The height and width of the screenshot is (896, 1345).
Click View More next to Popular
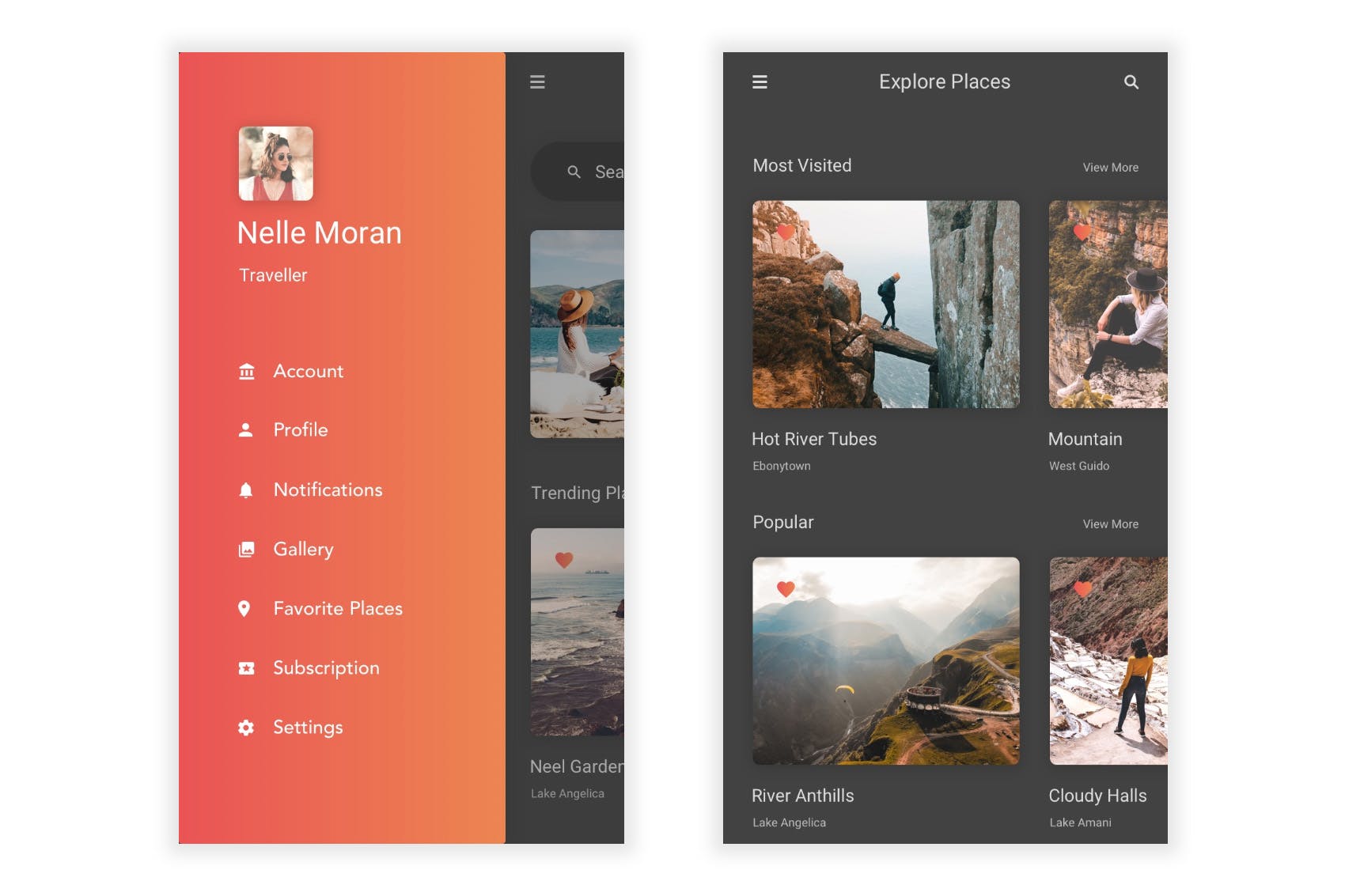(x=1110, y=524)
